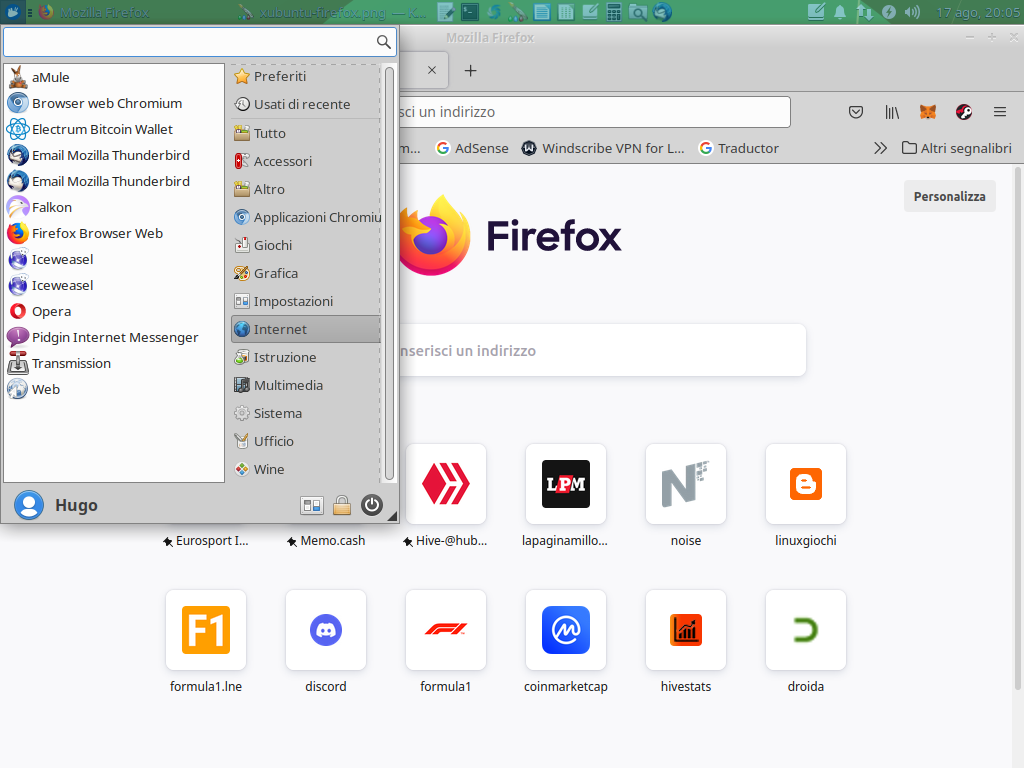Open the Impostazioni category

coord(306,302)
